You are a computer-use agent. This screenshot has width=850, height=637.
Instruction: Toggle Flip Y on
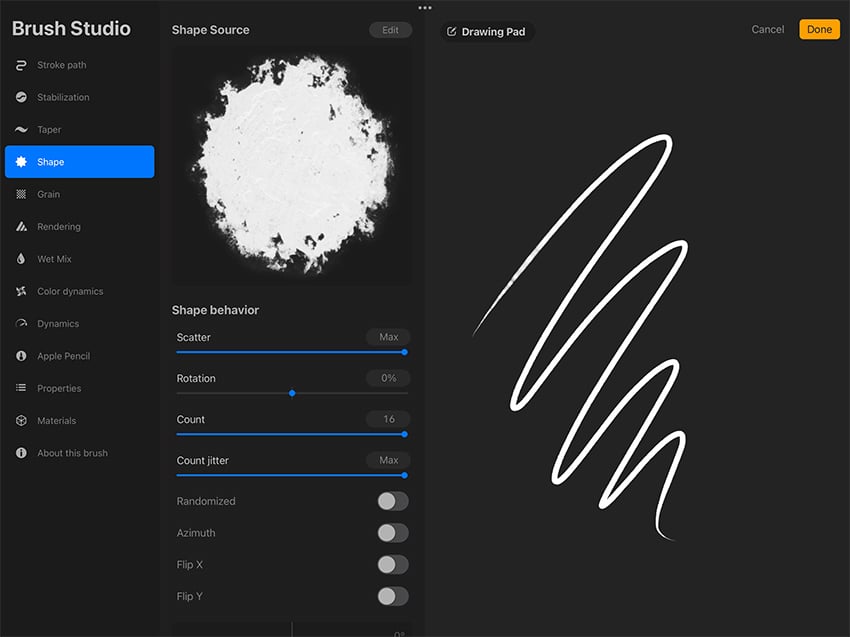[392, 596]
